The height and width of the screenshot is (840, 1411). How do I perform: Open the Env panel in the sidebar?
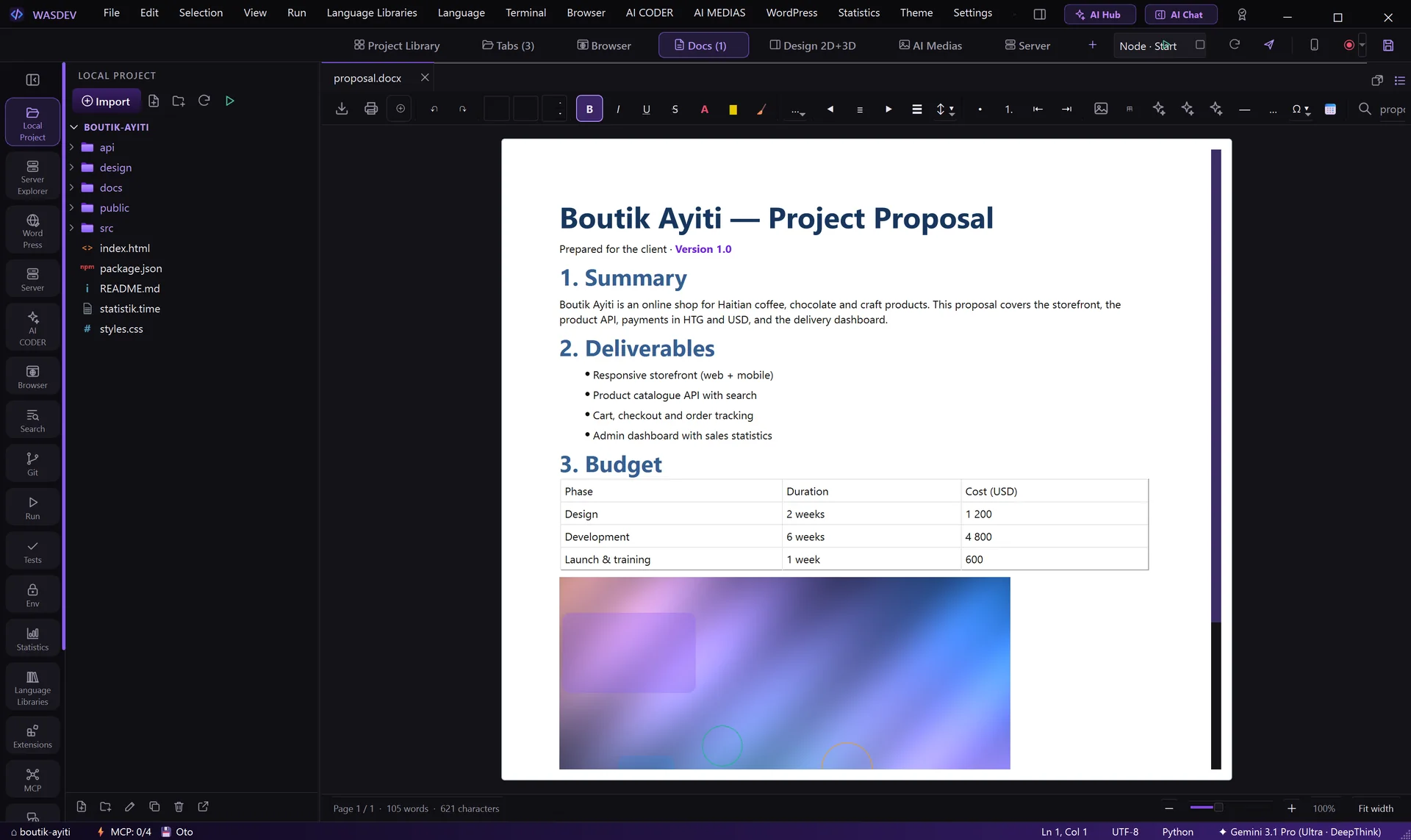(x=32, y=595)
